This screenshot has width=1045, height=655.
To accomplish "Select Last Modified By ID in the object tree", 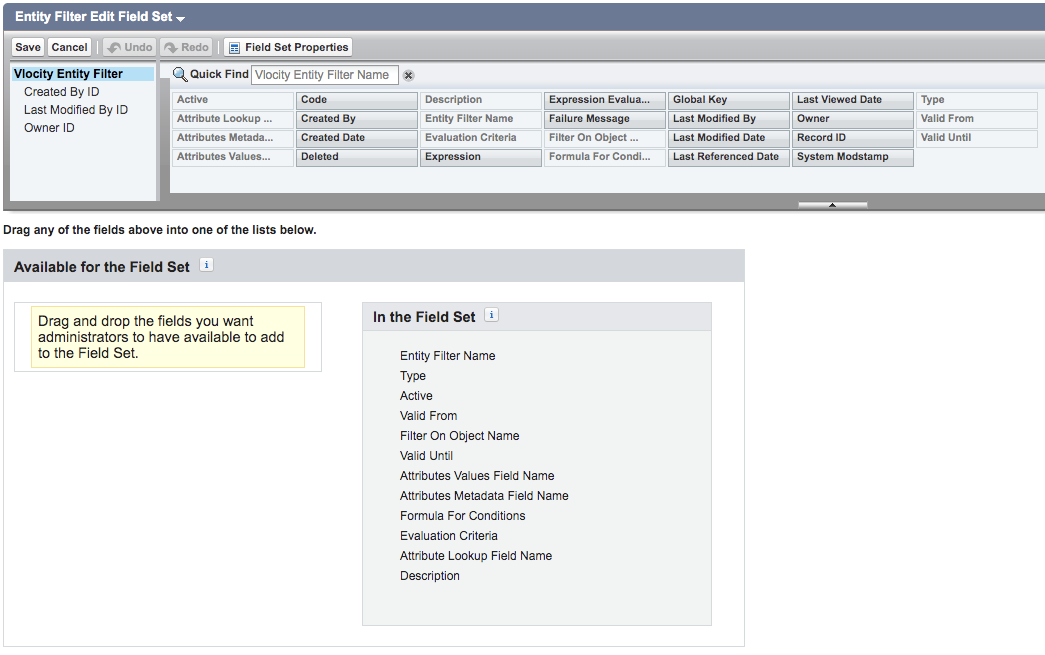I will [x=76, y=110].
